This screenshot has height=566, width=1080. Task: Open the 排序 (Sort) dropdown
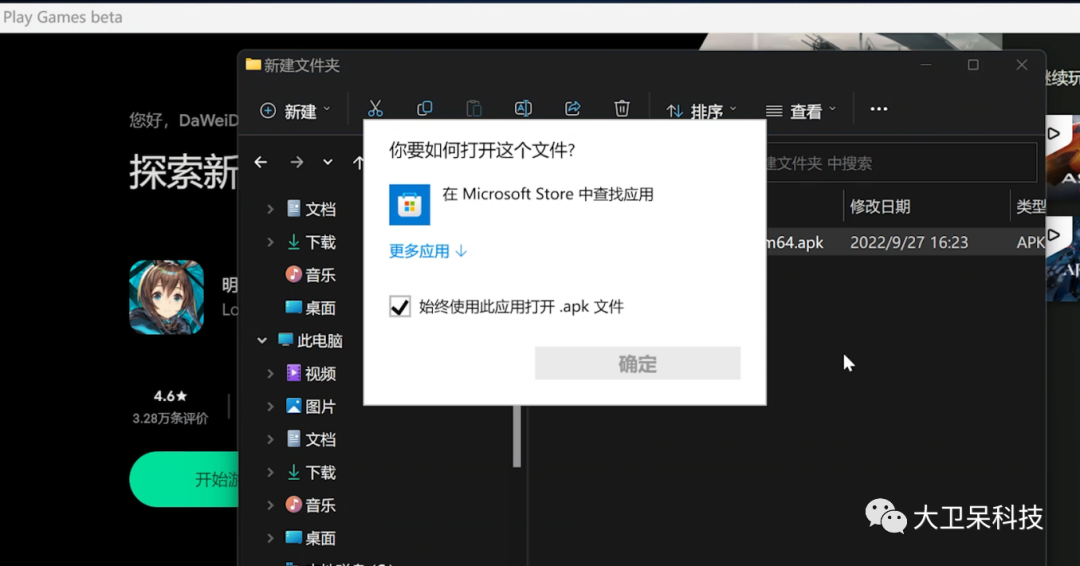coord(702,111)
